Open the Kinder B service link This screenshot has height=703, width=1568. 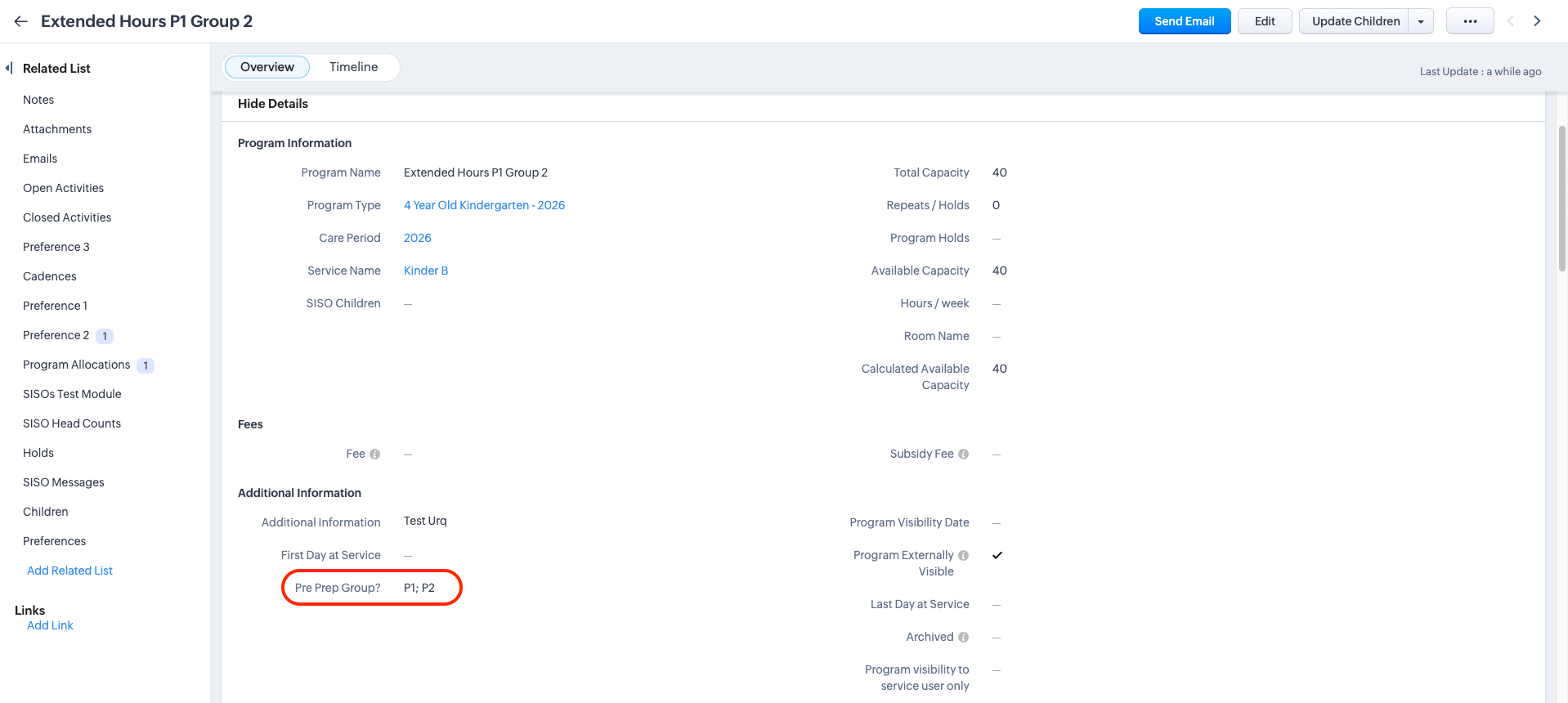tap(426, 271)
